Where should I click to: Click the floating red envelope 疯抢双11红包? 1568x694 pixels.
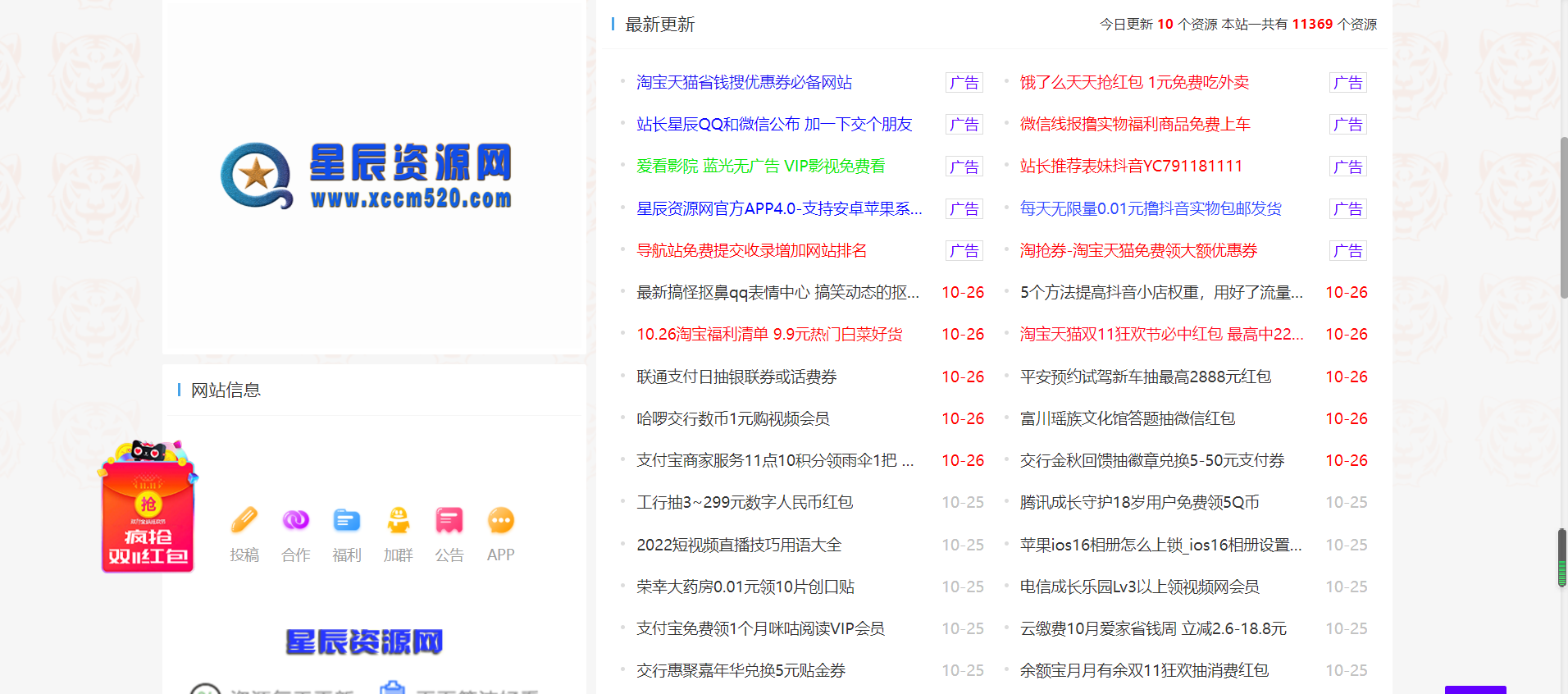click(148, 506)
